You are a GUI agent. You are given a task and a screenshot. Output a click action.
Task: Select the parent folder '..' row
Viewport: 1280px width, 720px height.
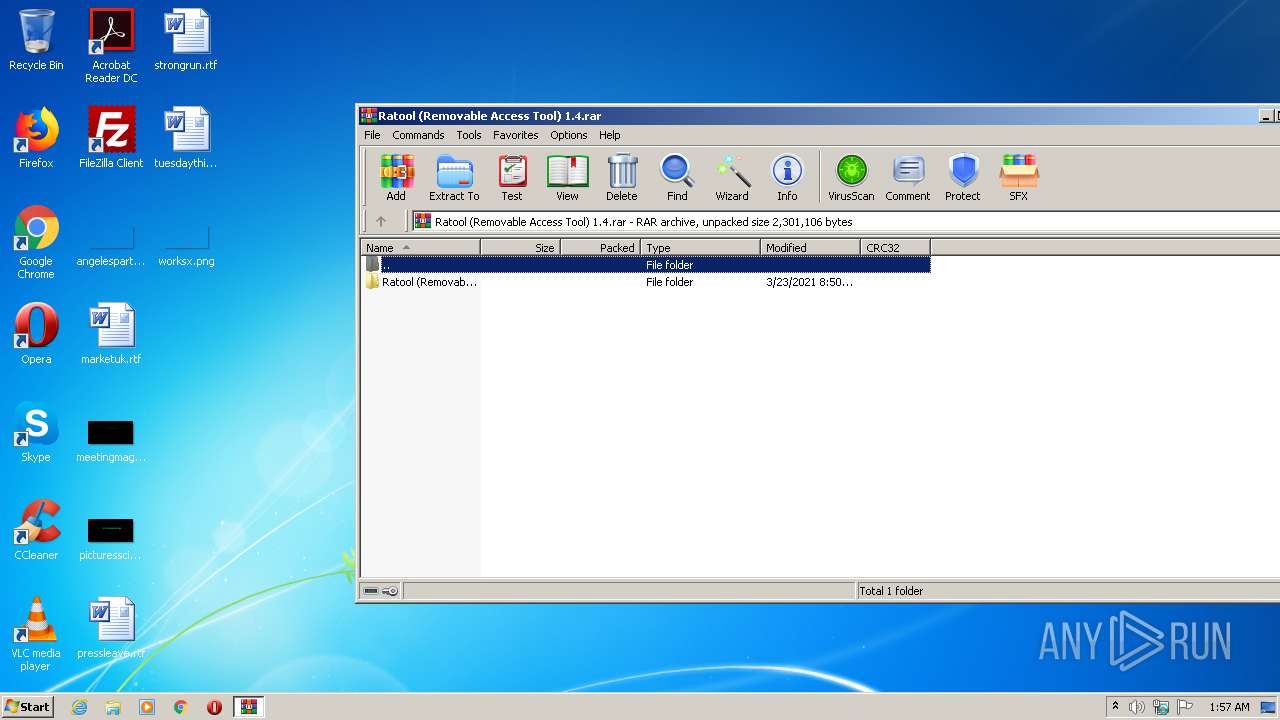tap(646, 265)
